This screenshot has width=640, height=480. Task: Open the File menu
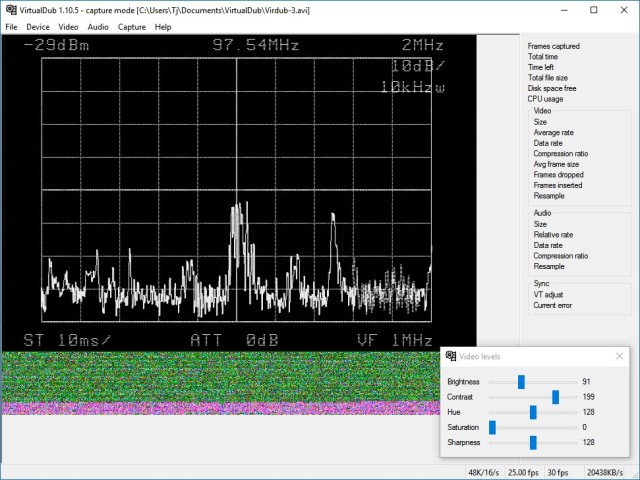point(11,27)
